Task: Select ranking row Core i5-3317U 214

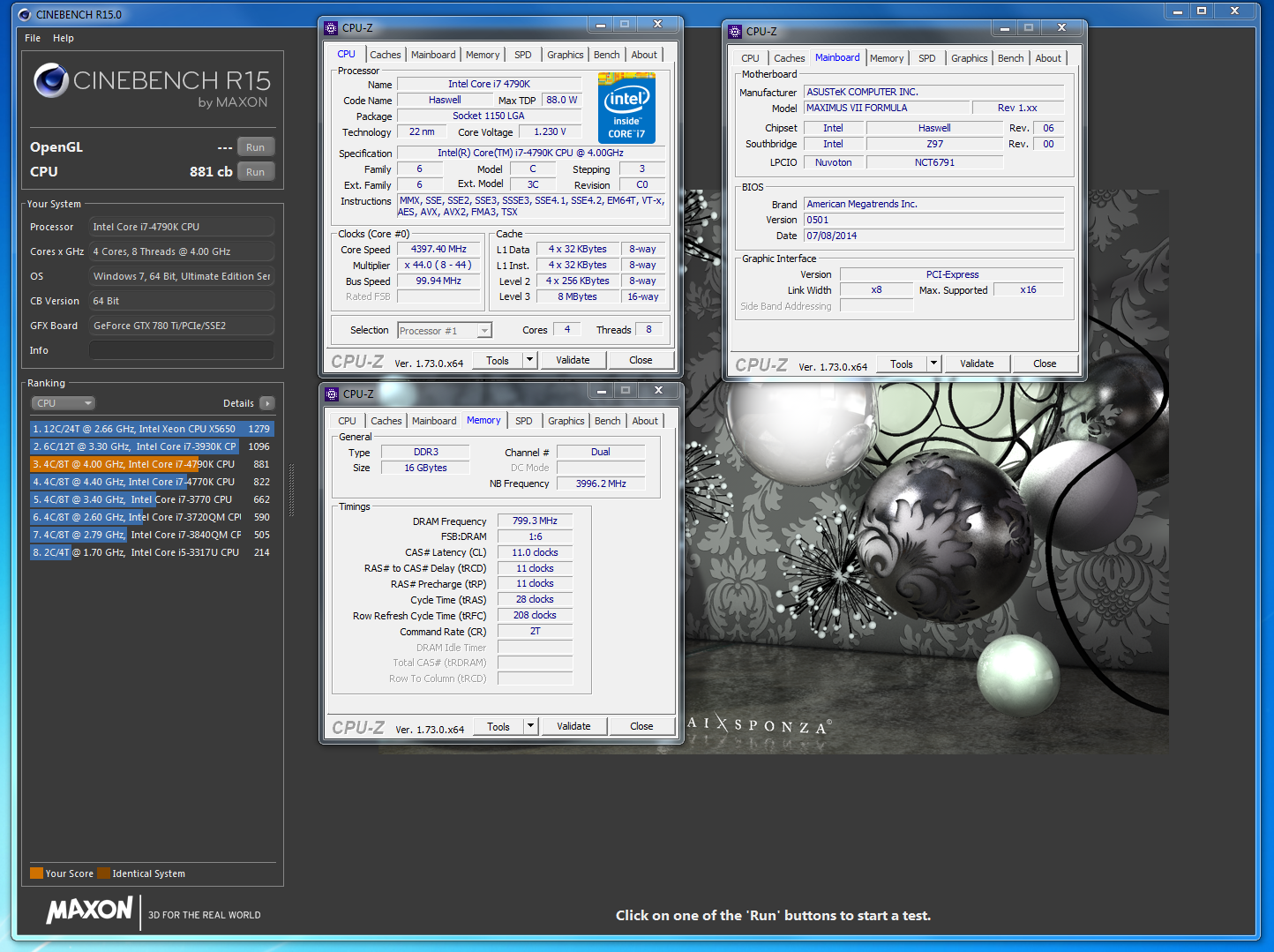Action: tap(152, 552)
